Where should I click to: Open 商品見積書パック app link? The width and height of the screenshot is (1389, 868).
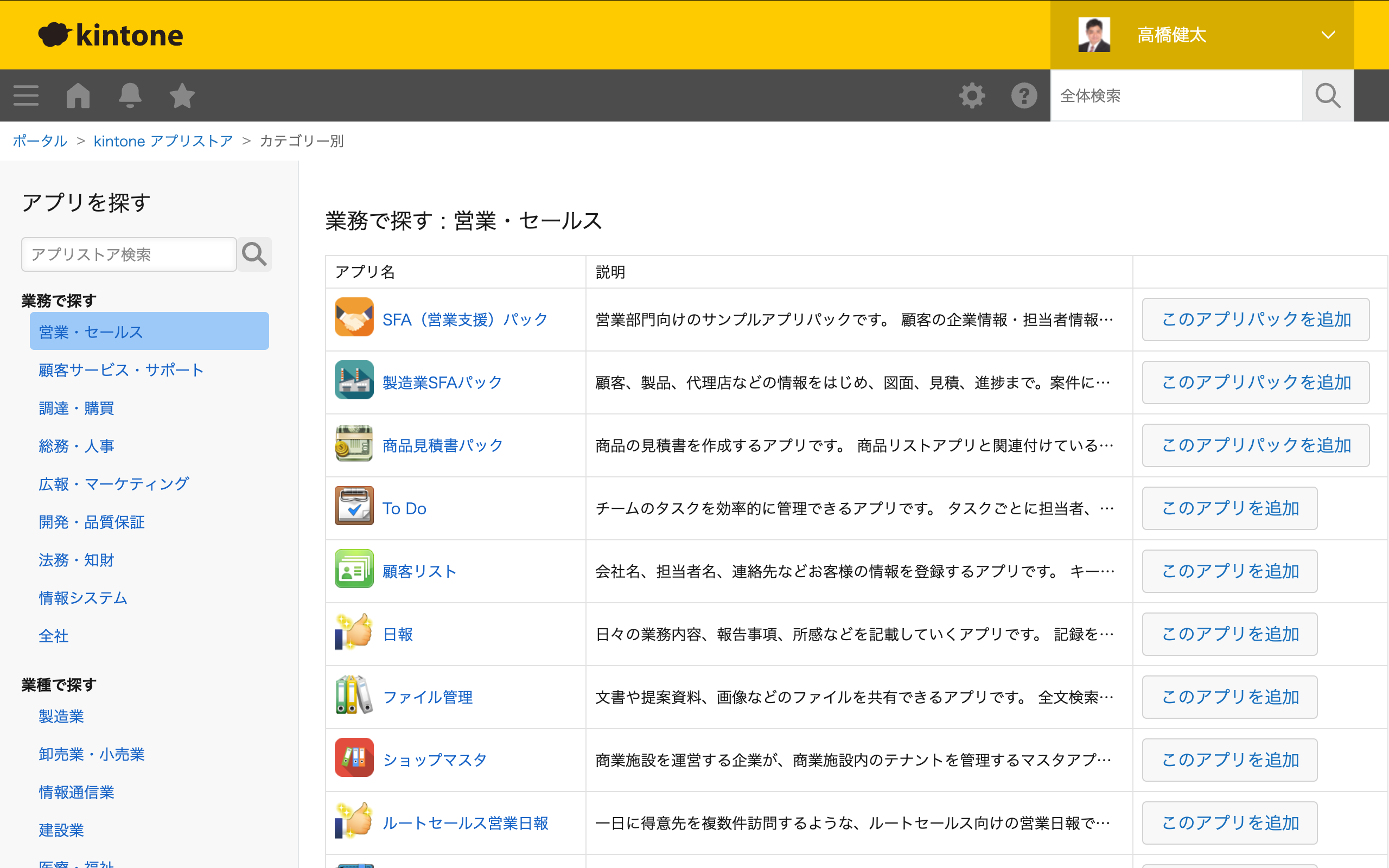(x=443, y=445)
